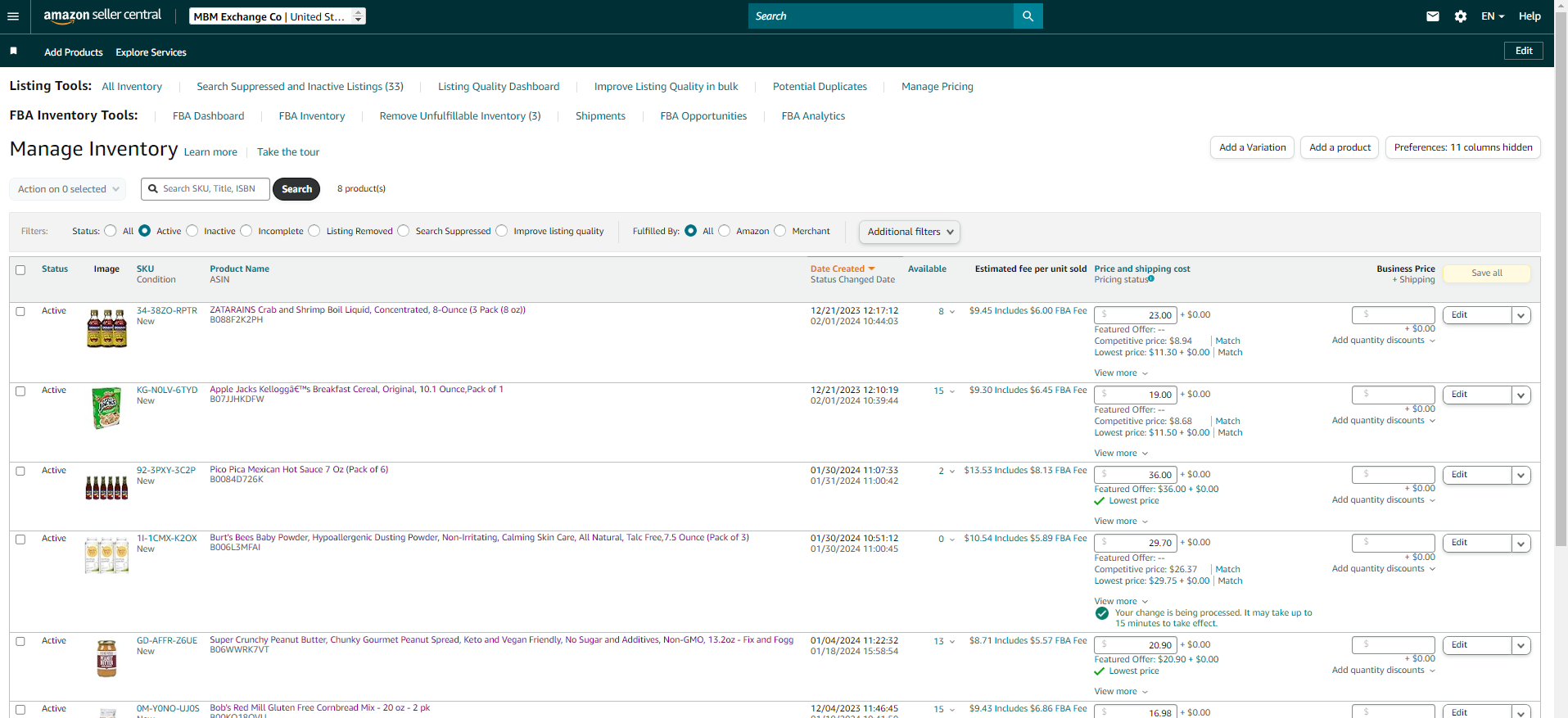Select the Search Suppressed radio button
This screenshot has height=718, width=1568.
404,231
